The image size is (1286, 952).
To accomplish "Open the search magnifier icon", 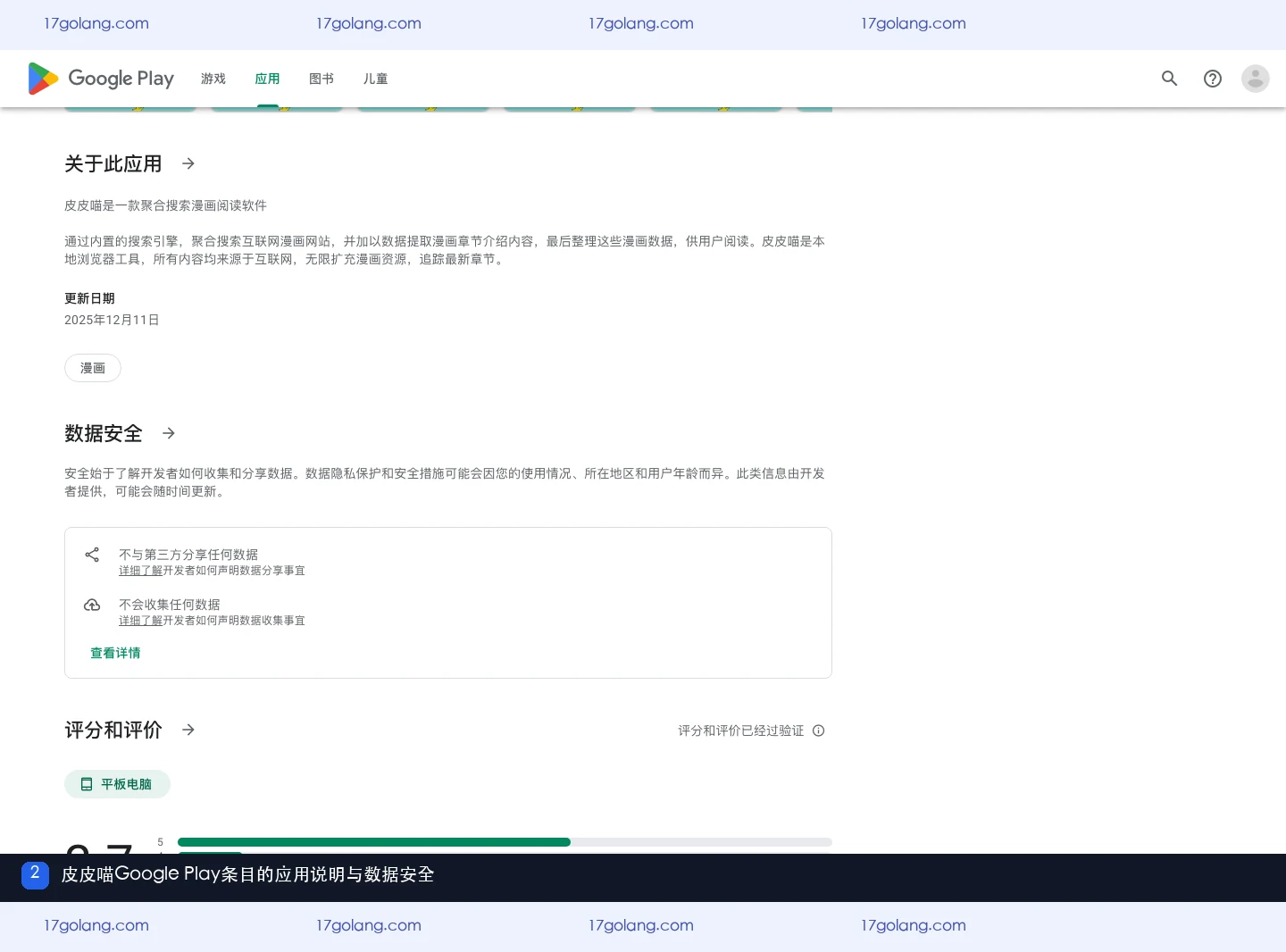I will pyautogui.click(x=1169, y=79).
